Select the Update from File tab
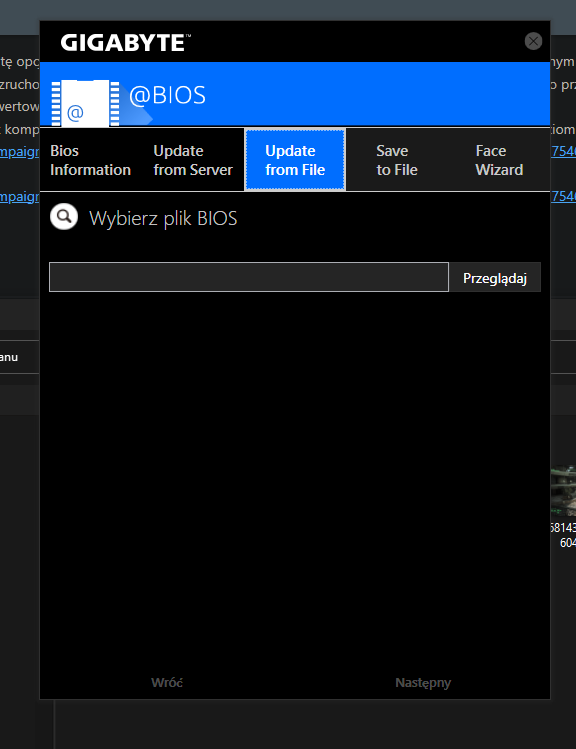Viewport: 576px width, 749px height. (x=295, y=160)
